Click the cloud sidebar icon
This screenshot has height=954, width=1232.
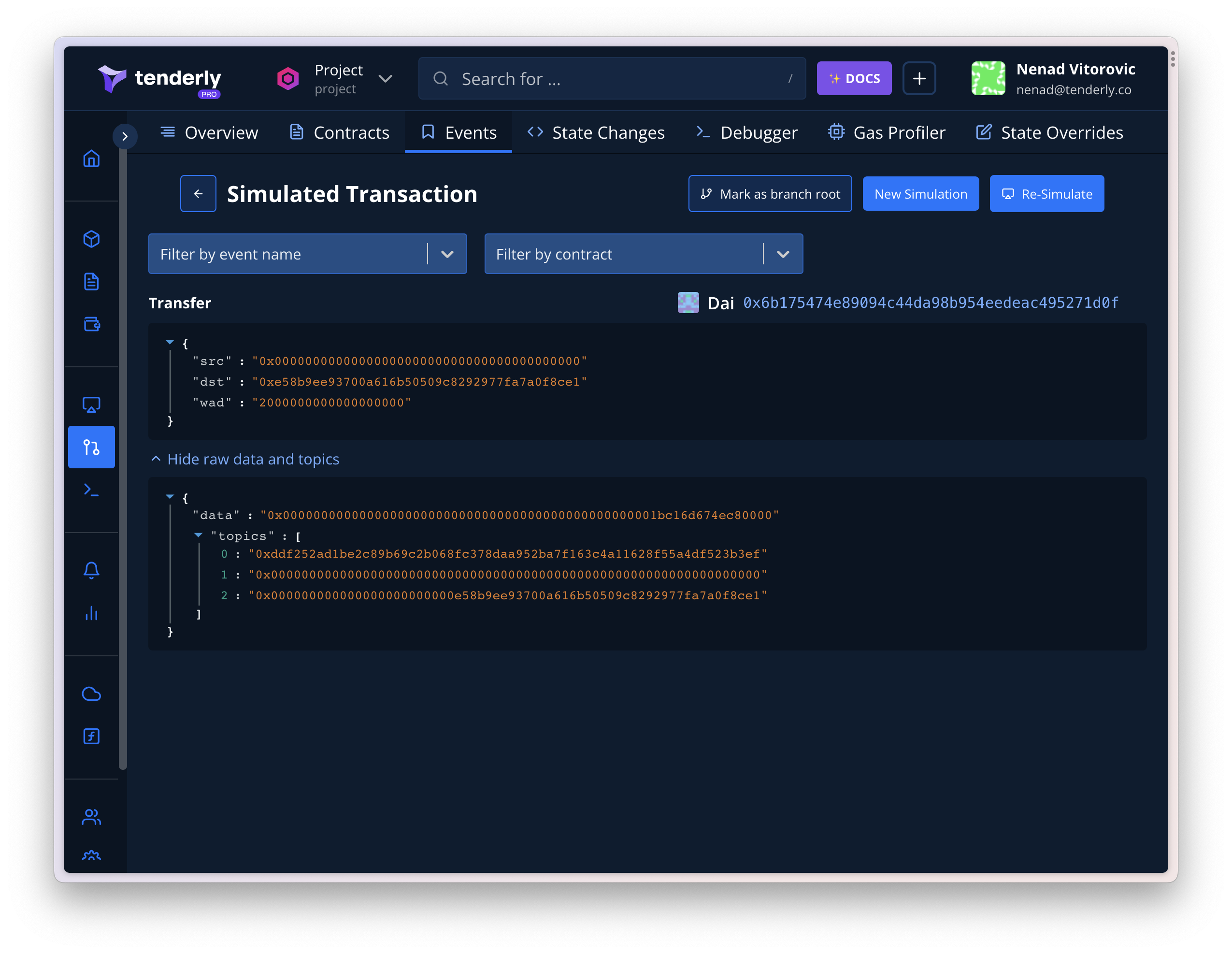click(x=92, y=694)
